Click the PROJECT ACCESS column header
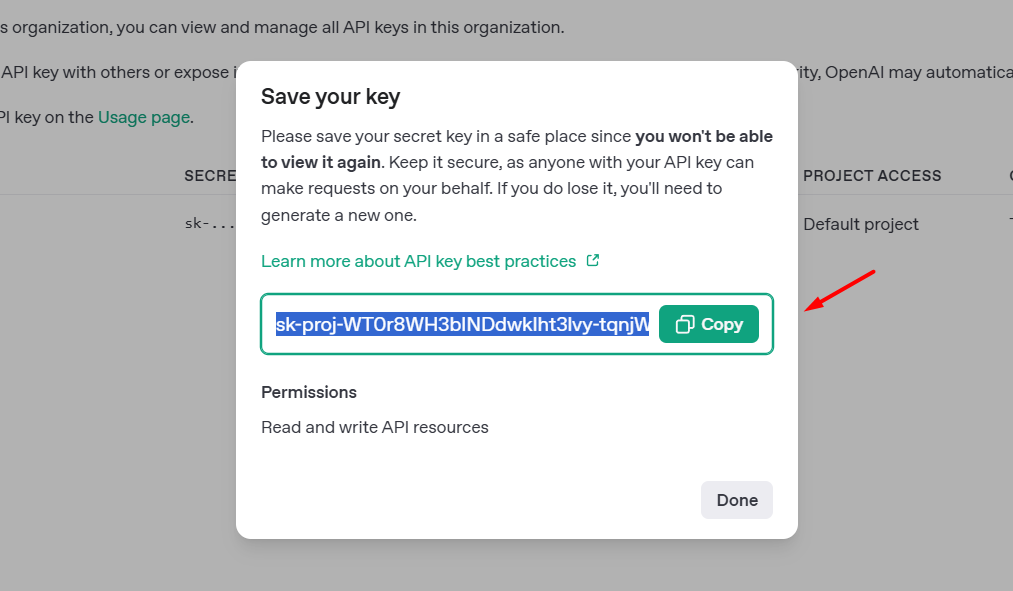The width and height of the screenshot is (1013, 591). coord(872,176)
